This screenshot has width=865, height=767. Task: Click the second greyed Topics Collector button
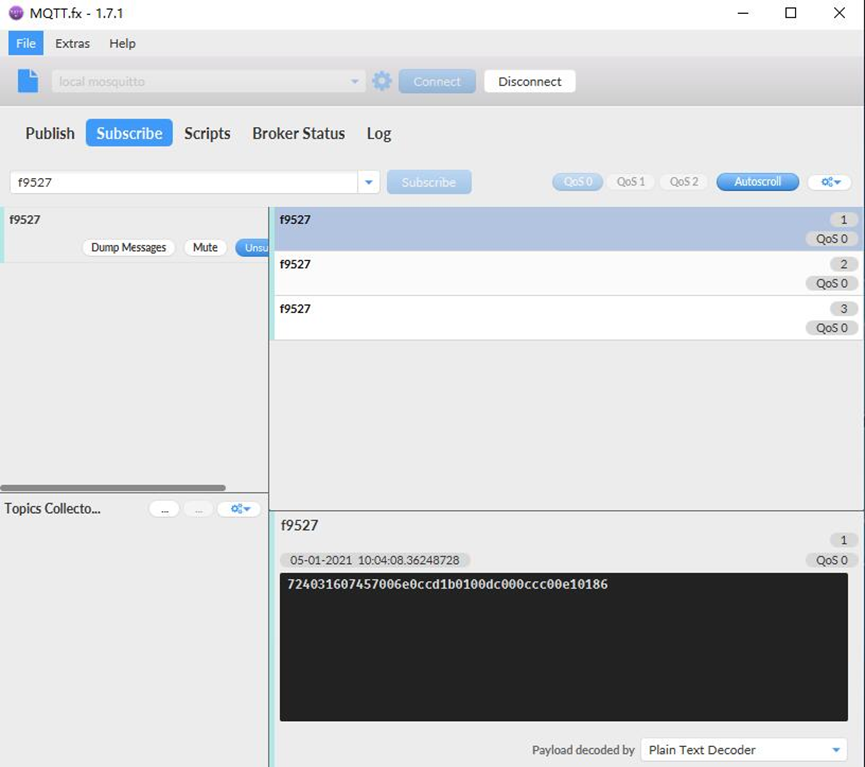coord(199,509)
